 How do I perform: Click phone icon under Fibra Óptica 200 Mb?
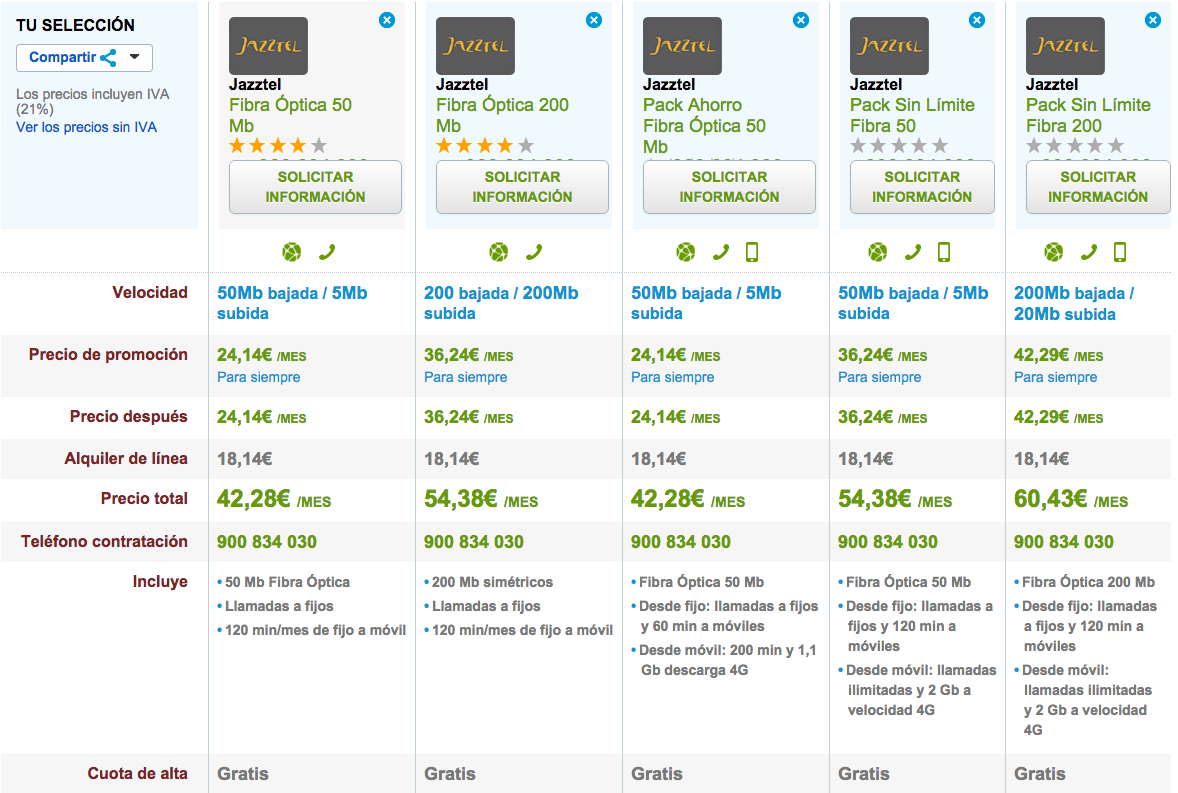pos(534,252)
